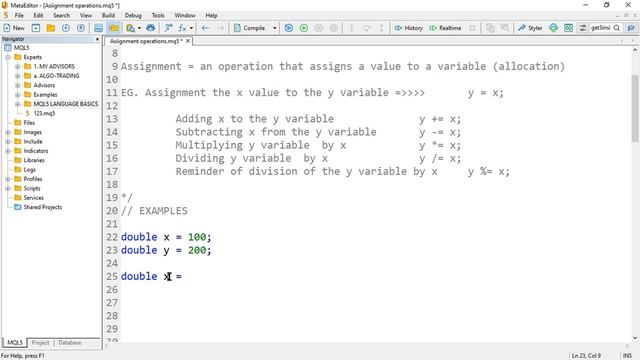
Task: Expand the 1. MY ADVISORS folder
Action: (18, 66)
